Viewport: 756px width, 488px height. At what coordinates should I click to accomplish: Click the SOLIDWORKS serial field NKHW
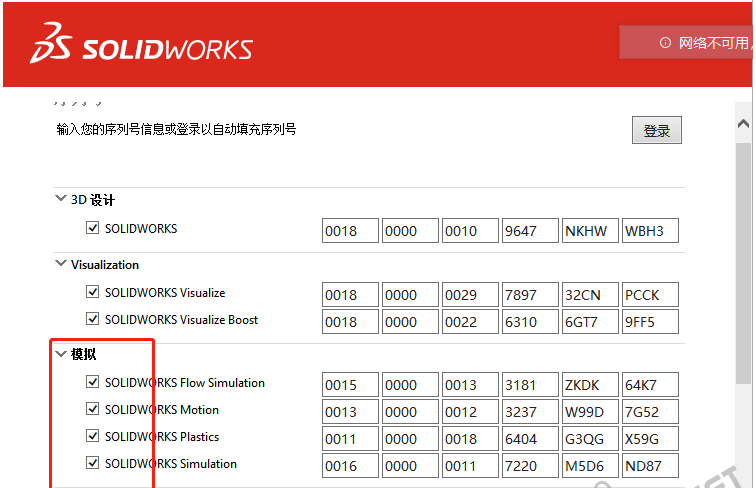tap(590, 230)
